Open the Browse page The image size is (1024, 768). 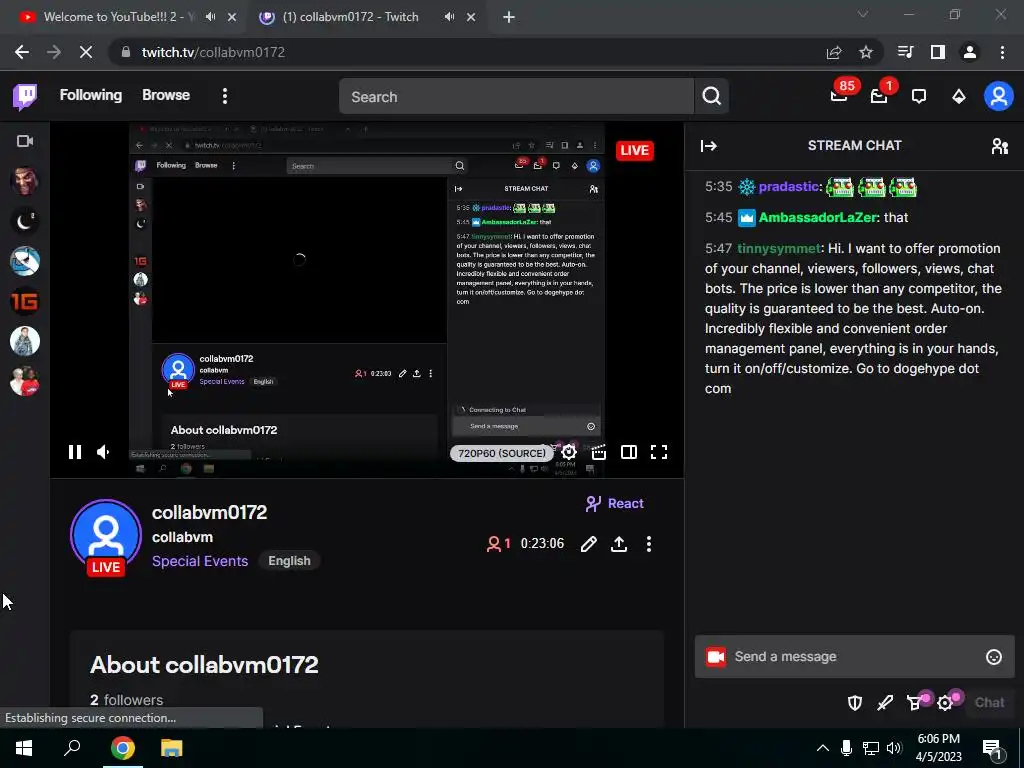166,95
